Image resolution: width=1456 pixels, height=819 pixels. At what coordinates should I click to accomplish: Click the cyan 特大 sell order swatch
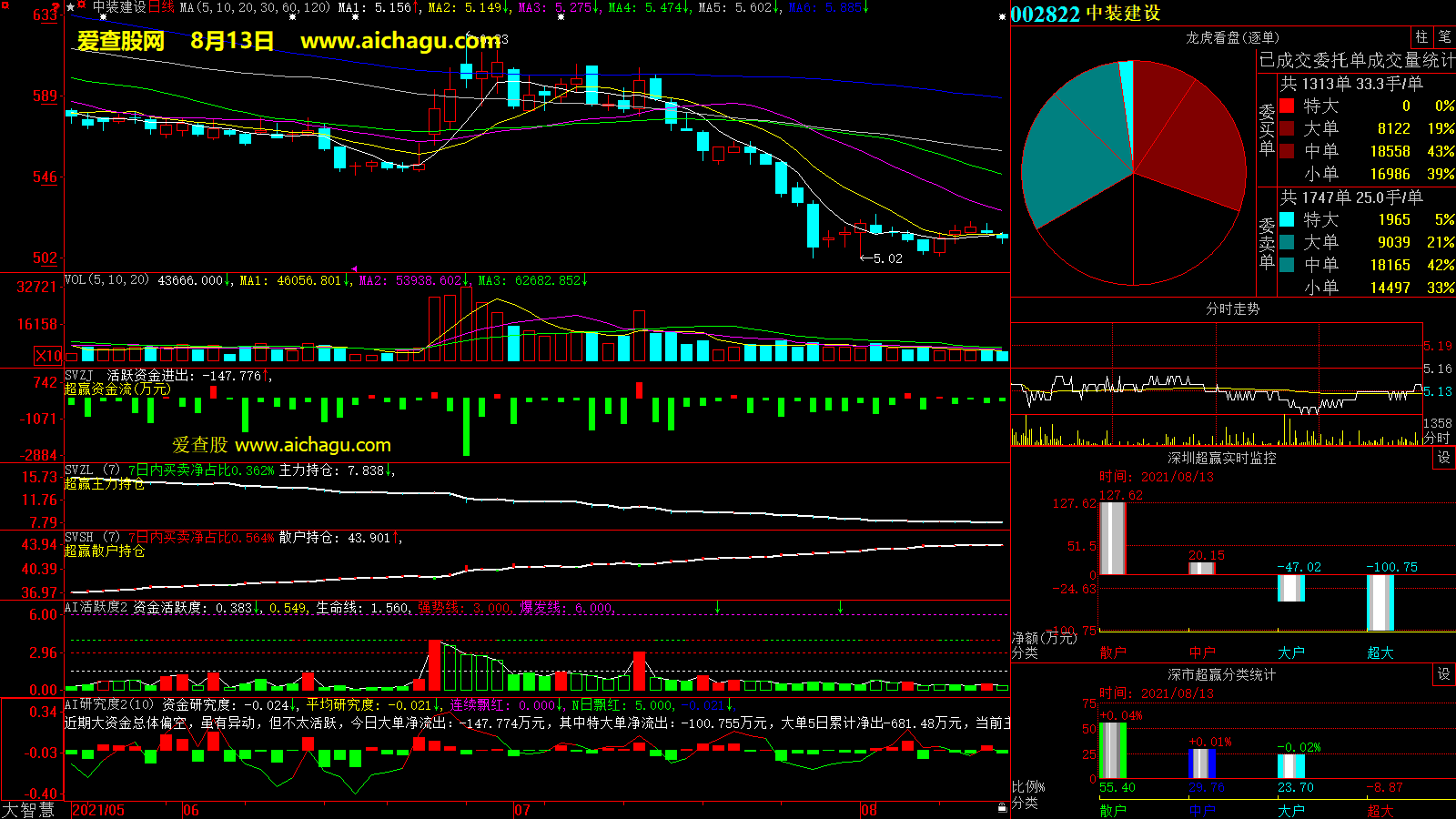[1287, 219]
